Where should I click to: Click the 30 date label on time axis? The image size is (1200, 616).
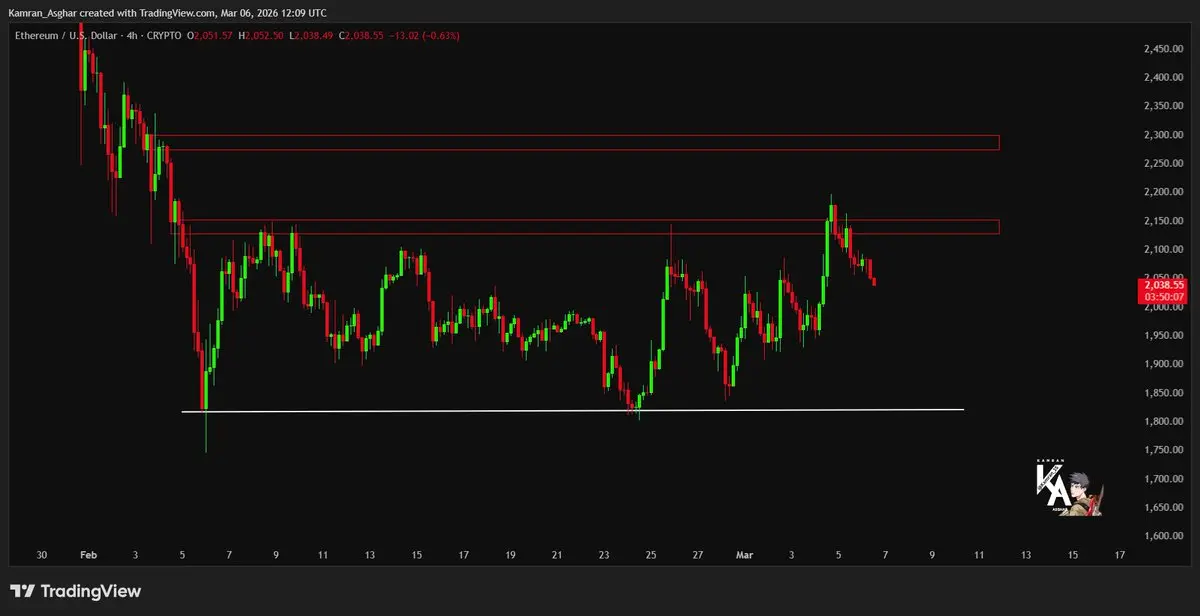(x=41, y=554)
